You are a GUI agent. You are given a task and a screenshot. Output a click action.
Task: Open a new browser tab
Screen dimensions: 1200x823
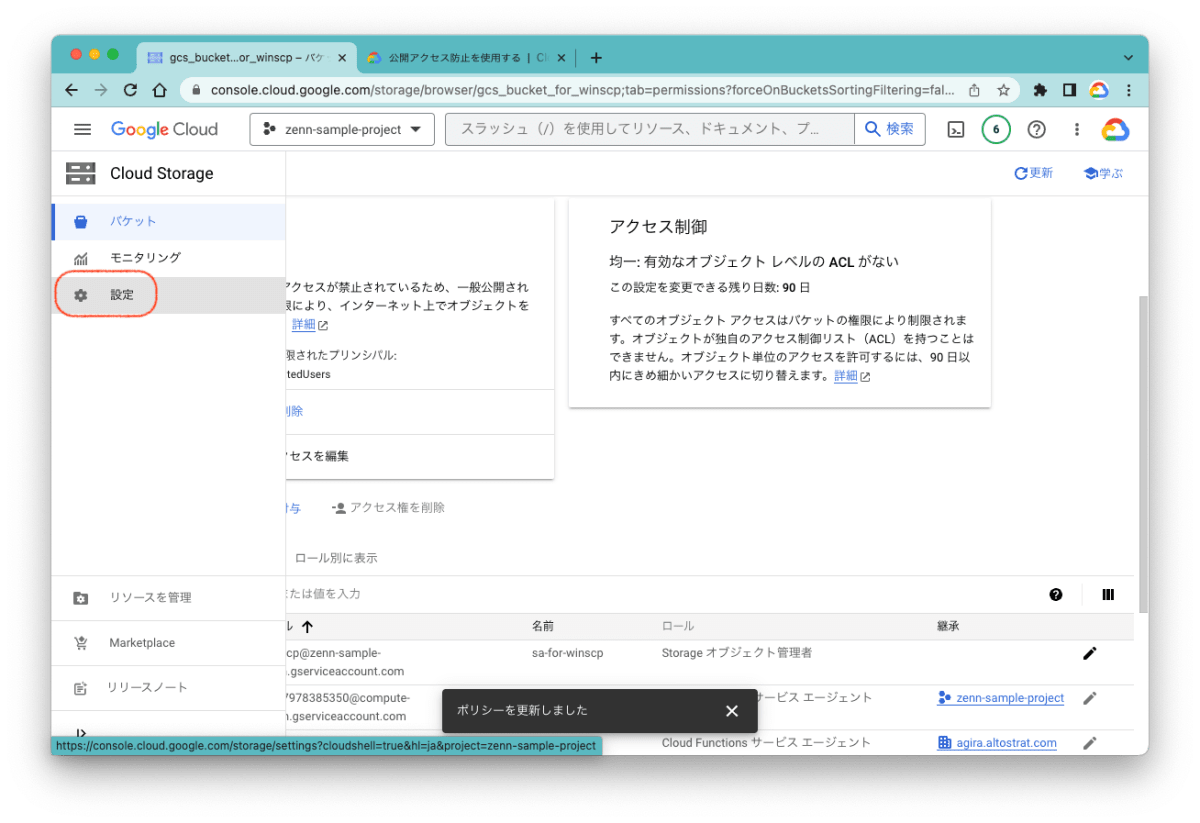[x=596, y=57]
